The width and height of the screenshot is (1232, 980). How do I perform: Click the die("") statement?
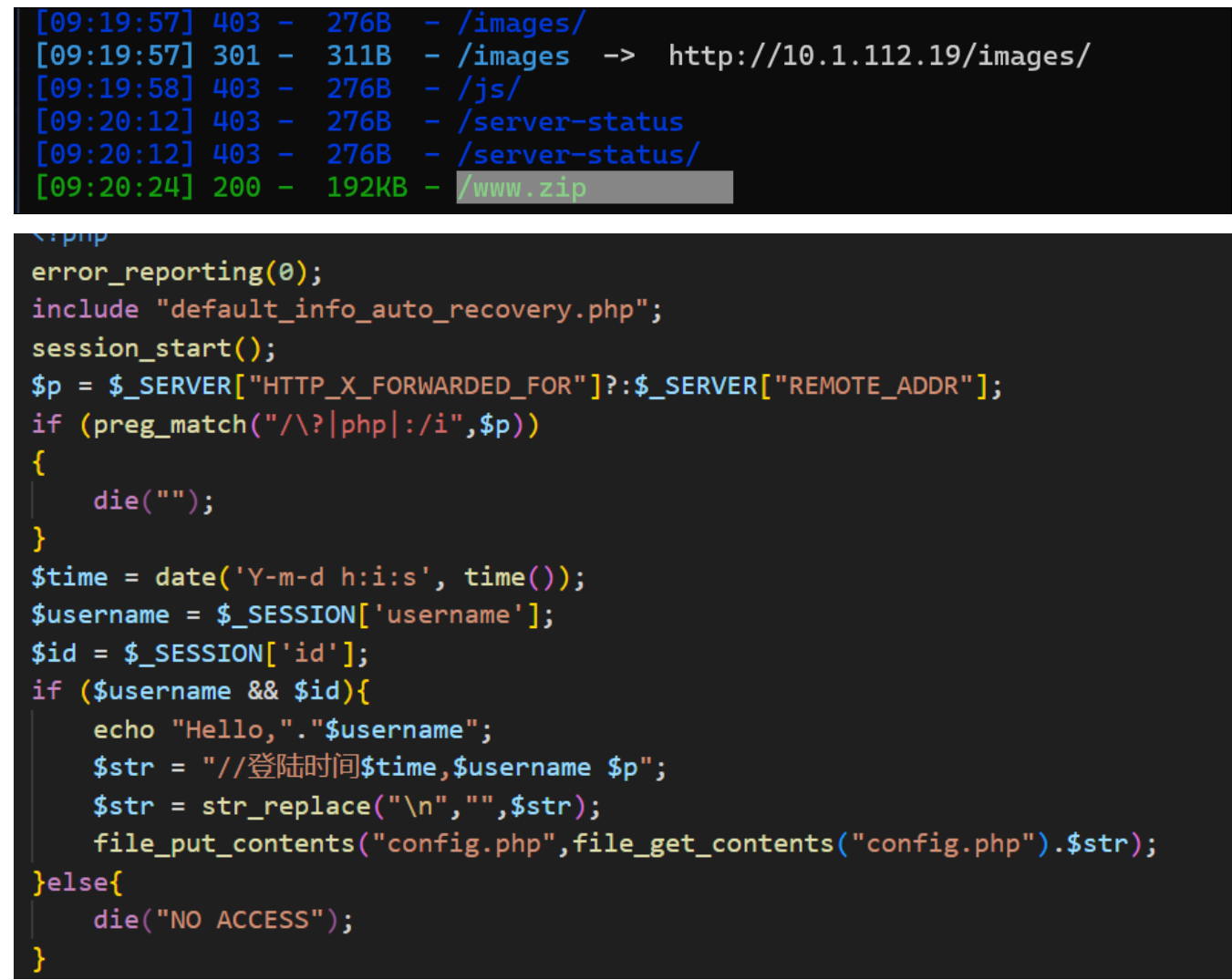[x=153, y=501]
